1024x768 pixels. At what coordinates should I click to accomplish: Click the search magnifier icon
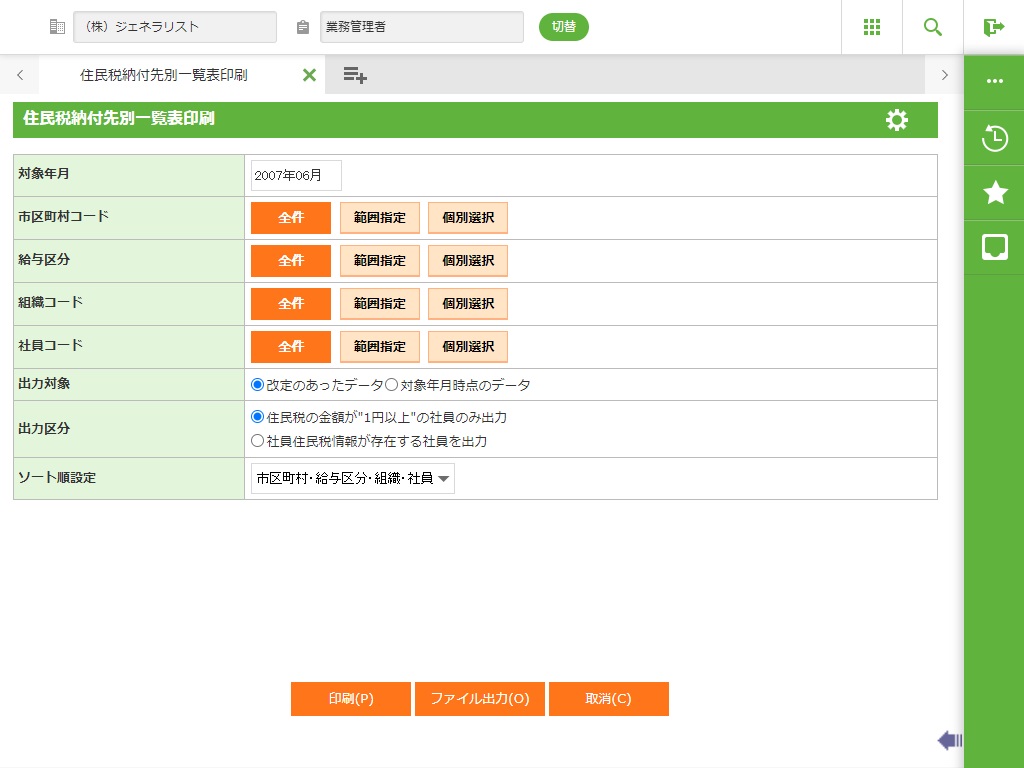pyautogui.click(x=933, y=27)
